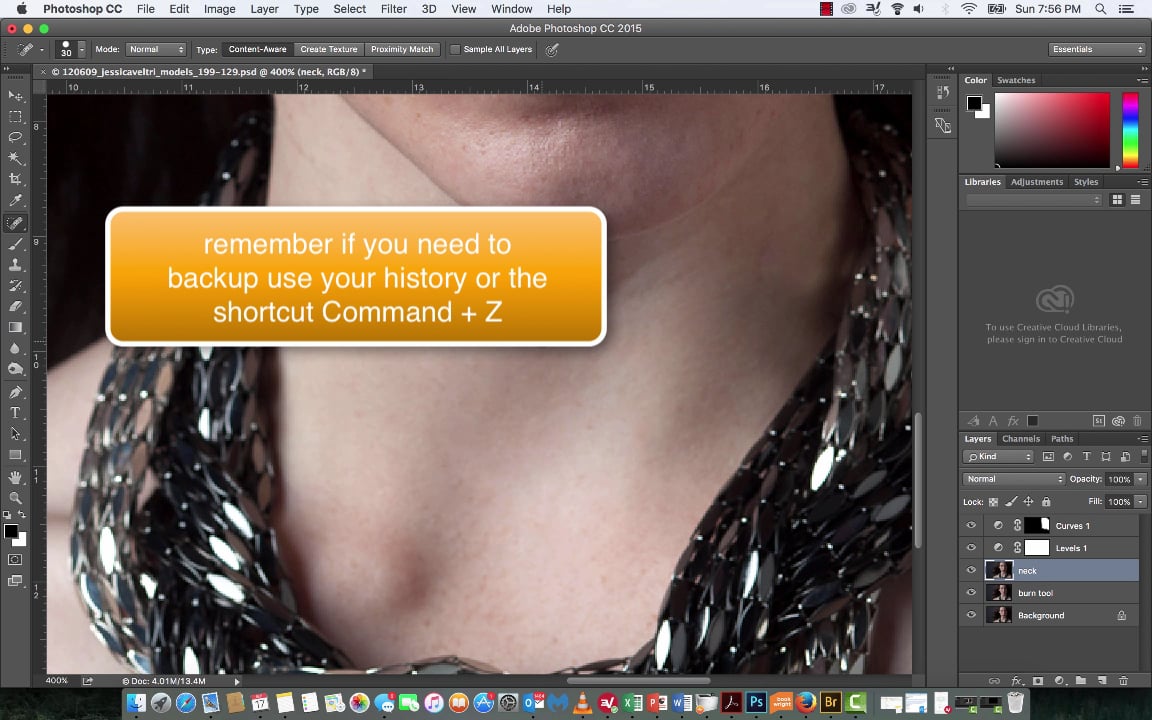Choose Content-Aware type button
This screenshot has width=1152, height=720.
[257, 49]
